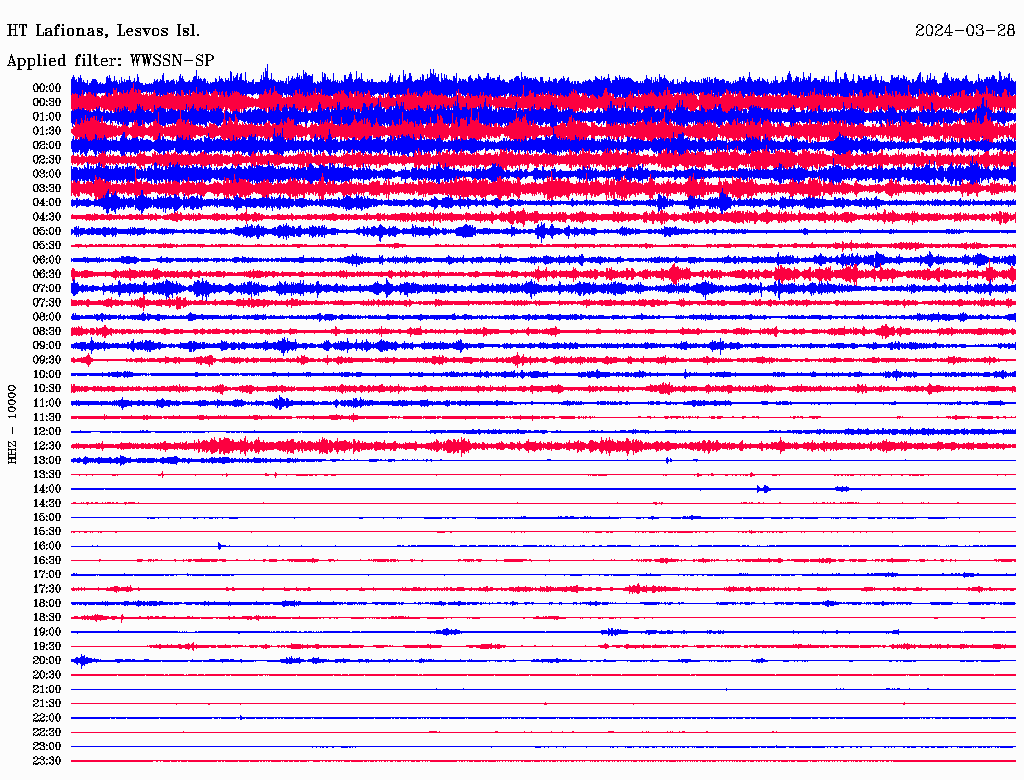This screenshot has height=780, width=1024.
Task: Click the date label 2024-03-28
Action: (x=965, y=31)
